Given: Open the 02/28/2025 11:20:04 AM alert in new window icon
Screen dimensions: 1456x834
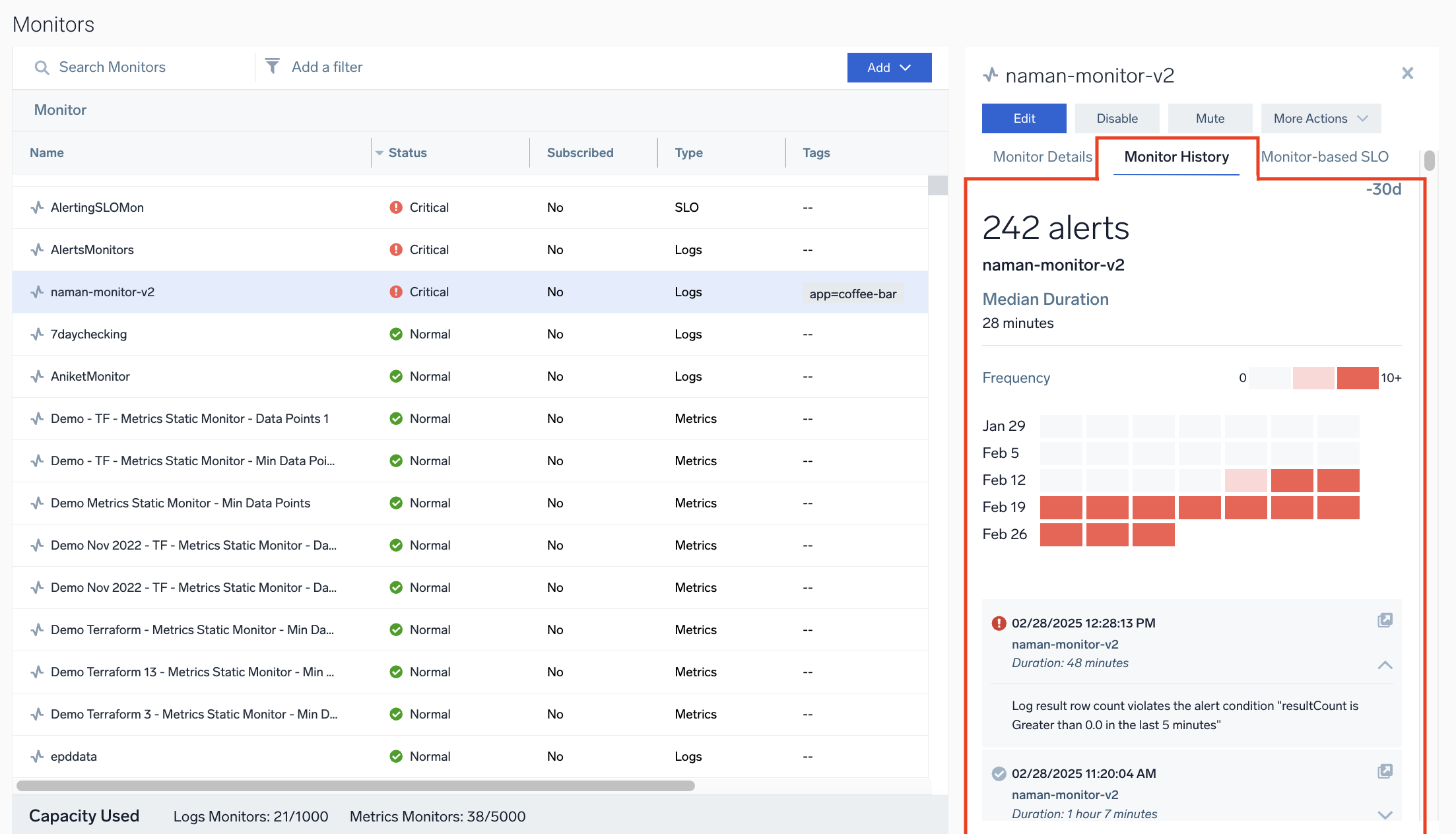Looking at the screenshot, I should [1385, 771].
